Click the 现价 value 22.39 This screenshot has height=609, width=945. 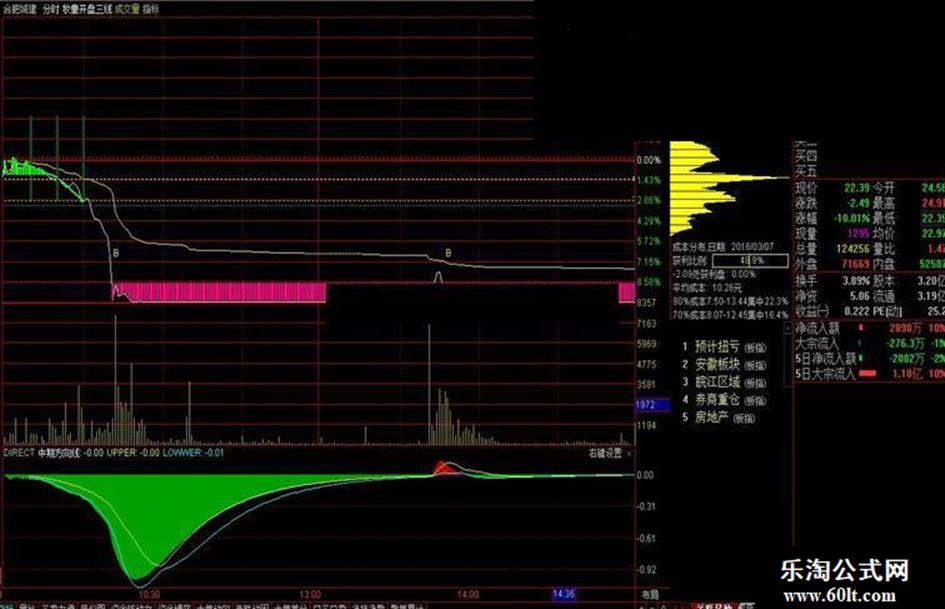pos(856,188)
